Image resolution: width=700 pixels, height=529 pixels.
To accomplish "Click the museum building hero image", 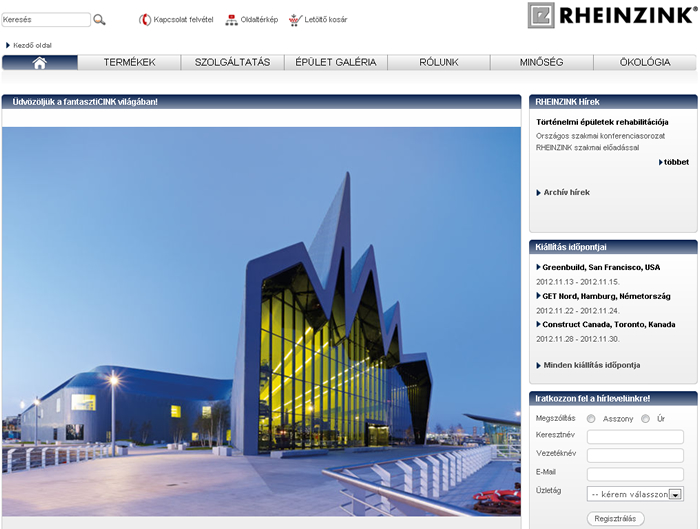I will [x=261, y=322].
